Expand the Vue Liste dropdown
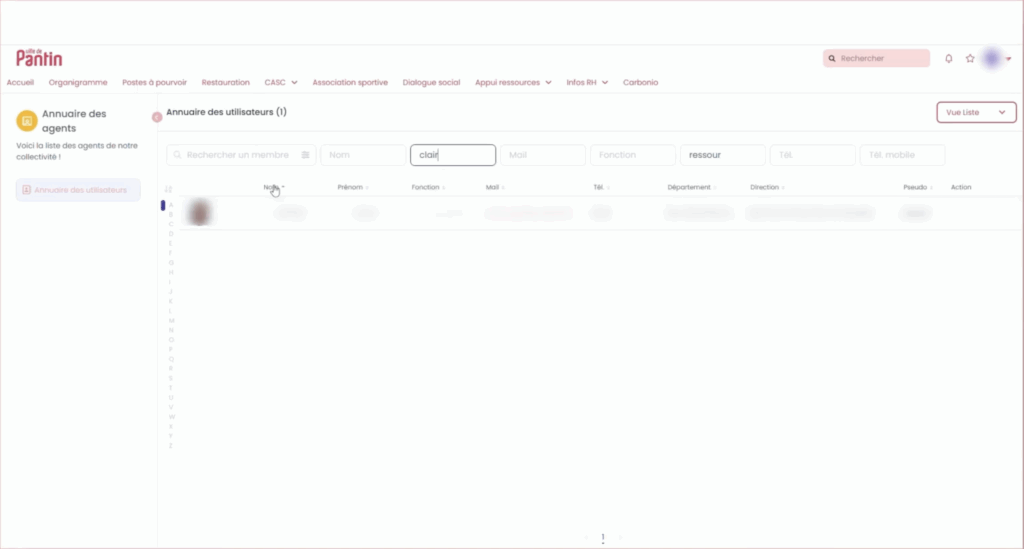 [x=976, y=113]
